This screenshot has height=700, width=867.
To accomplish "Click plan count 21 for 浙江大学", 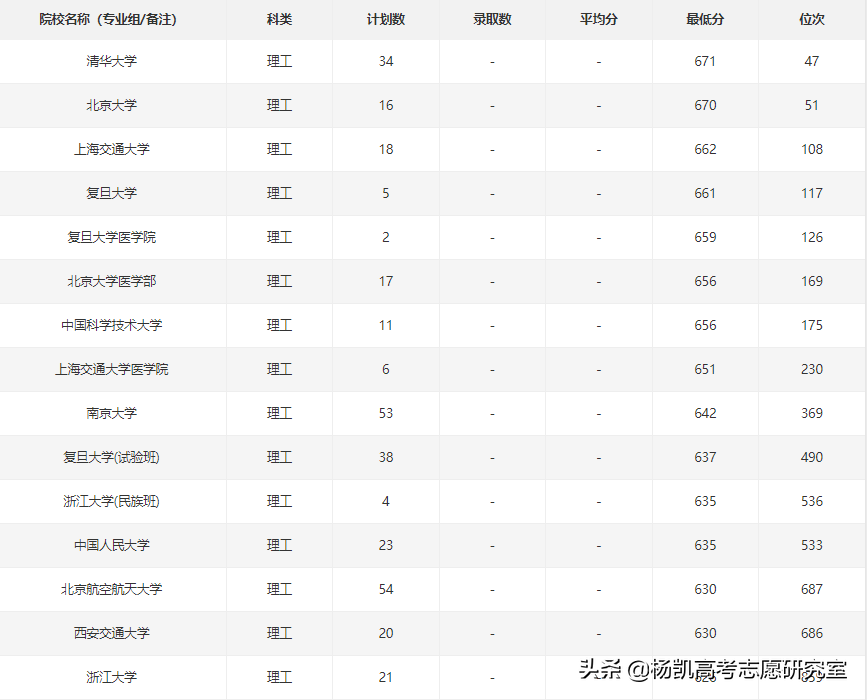I will pyautogui.click(x=386, y=677).
